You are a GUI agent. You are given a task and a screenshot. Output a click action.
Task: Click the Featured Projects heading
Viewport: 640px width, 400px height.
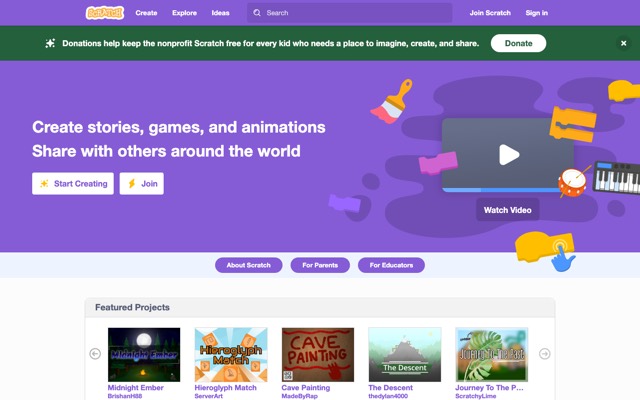[132, 307]
